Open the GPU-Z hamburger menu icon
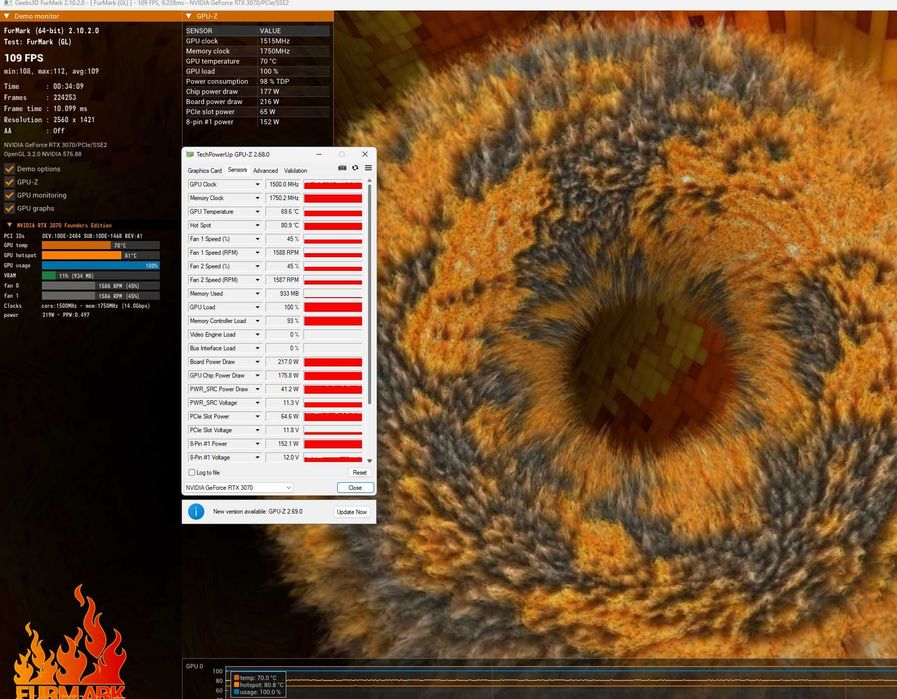Screen dimensions: 897x699 click(368, 168)
